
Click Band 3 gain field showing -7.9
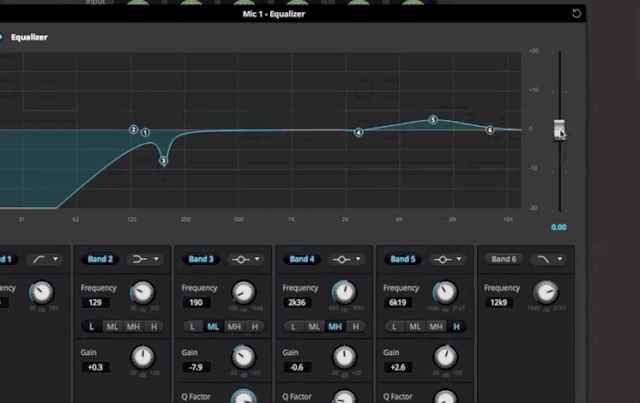[196, 367]
